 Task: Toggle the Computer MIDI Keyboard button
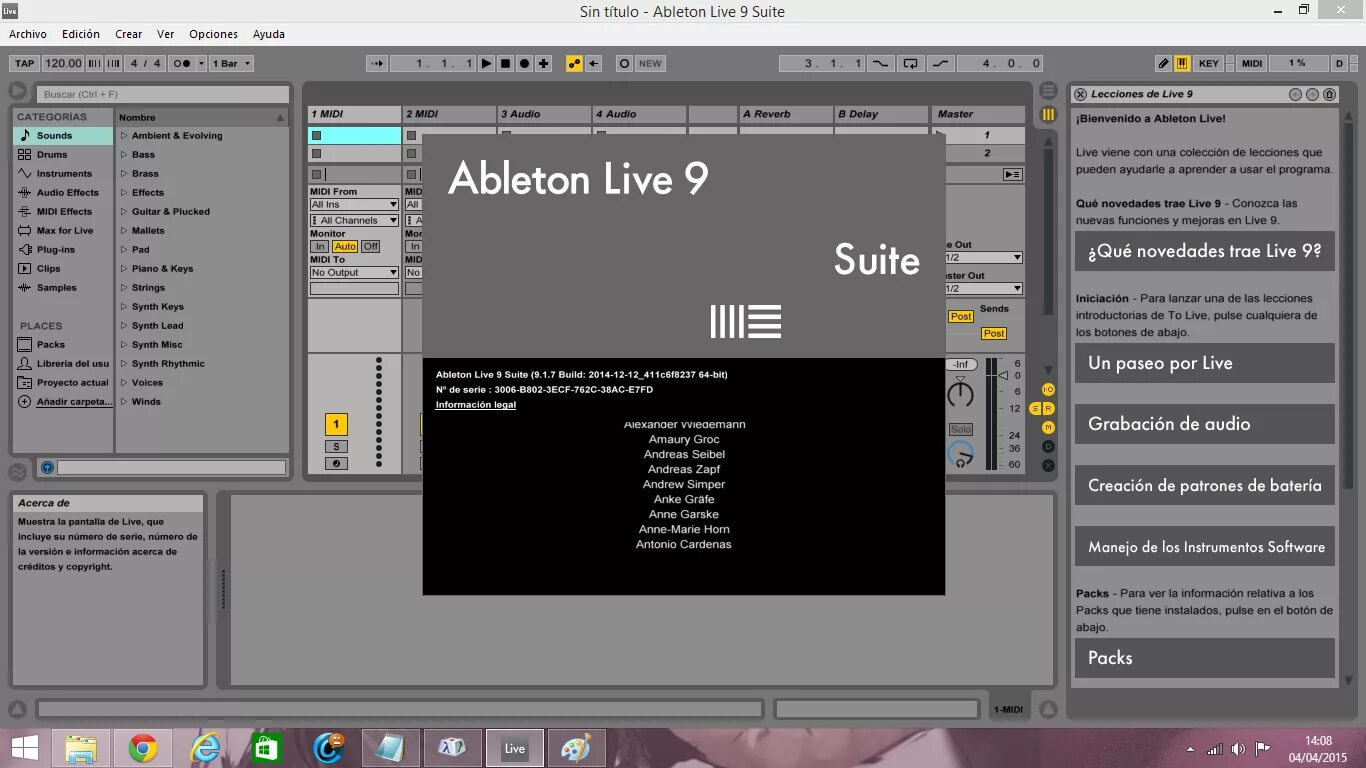pyautogui.click(x=1182, y=63)
